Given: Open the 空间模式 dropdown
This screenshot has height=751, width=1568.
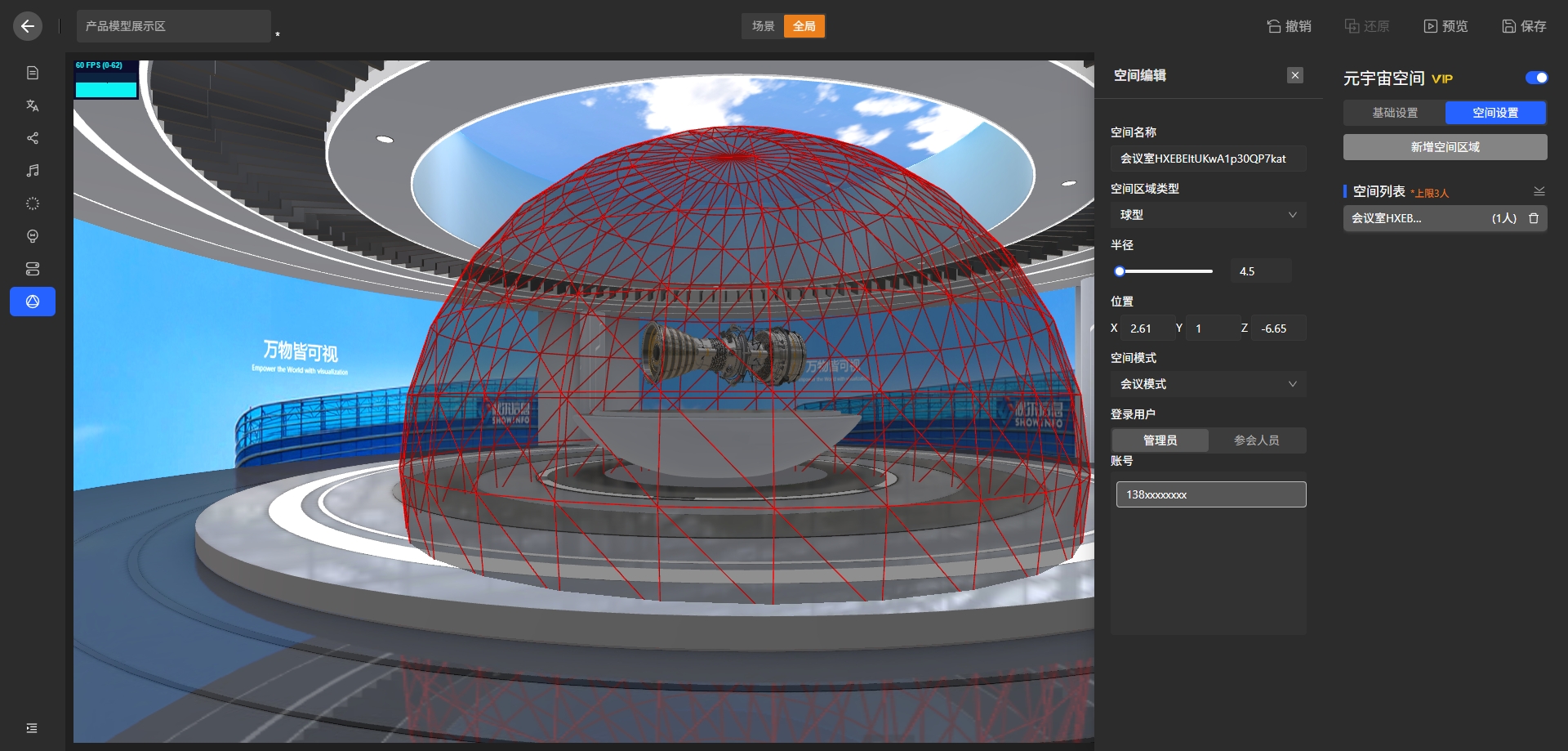Looking at the screenshot, I should (1208, 384).
